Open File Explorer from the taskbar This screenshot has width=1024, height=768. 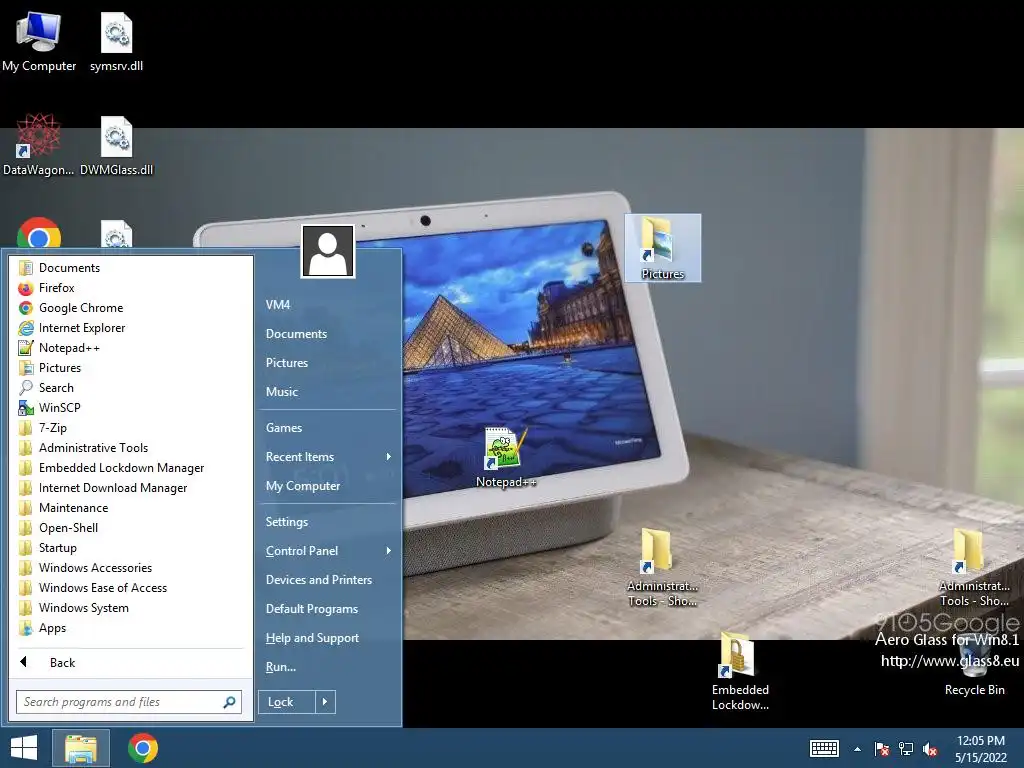click(x=81, y=748)
